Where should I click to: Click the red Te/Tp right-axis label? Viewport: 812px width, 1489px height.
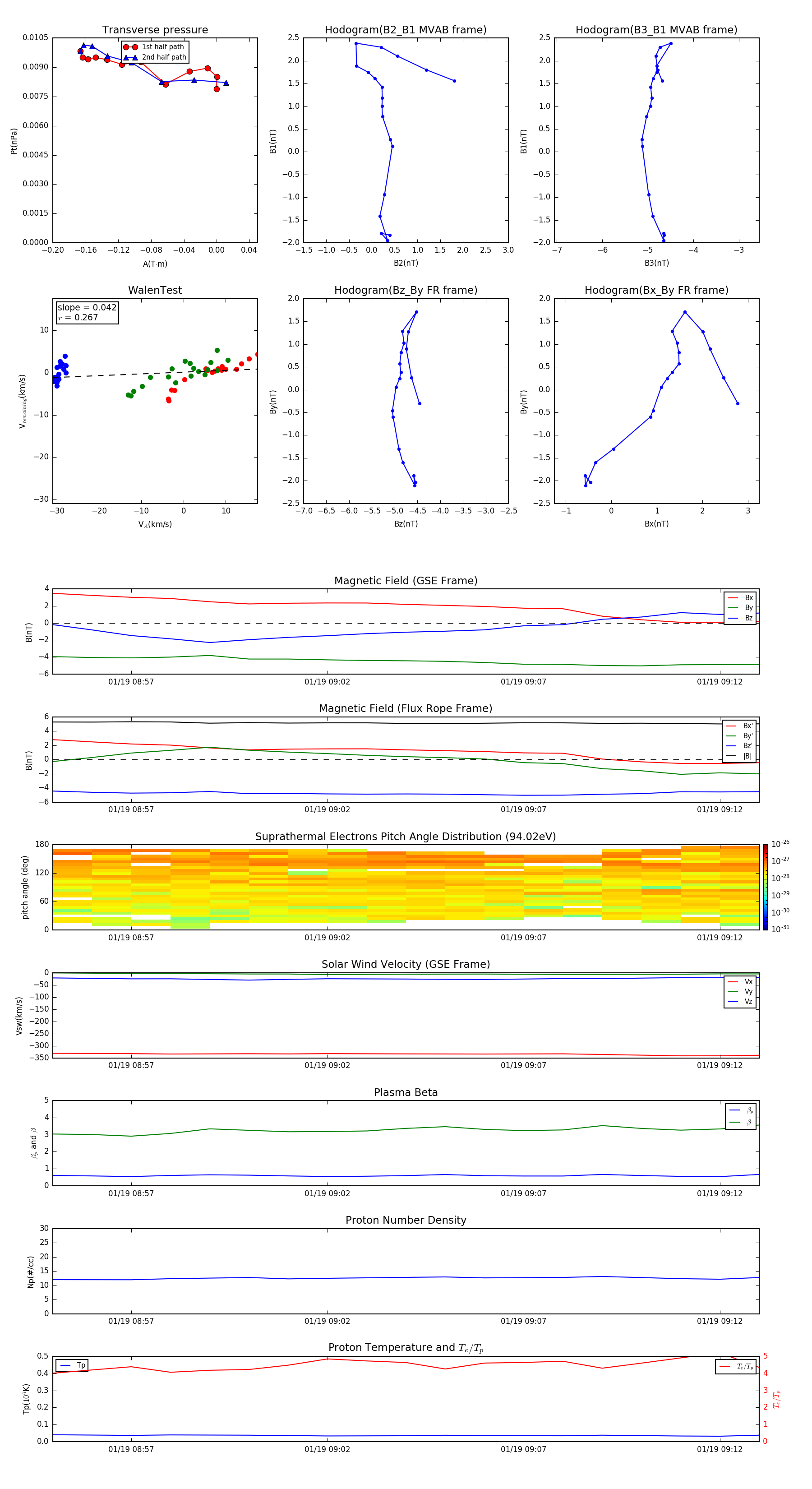pos(776,1399)
